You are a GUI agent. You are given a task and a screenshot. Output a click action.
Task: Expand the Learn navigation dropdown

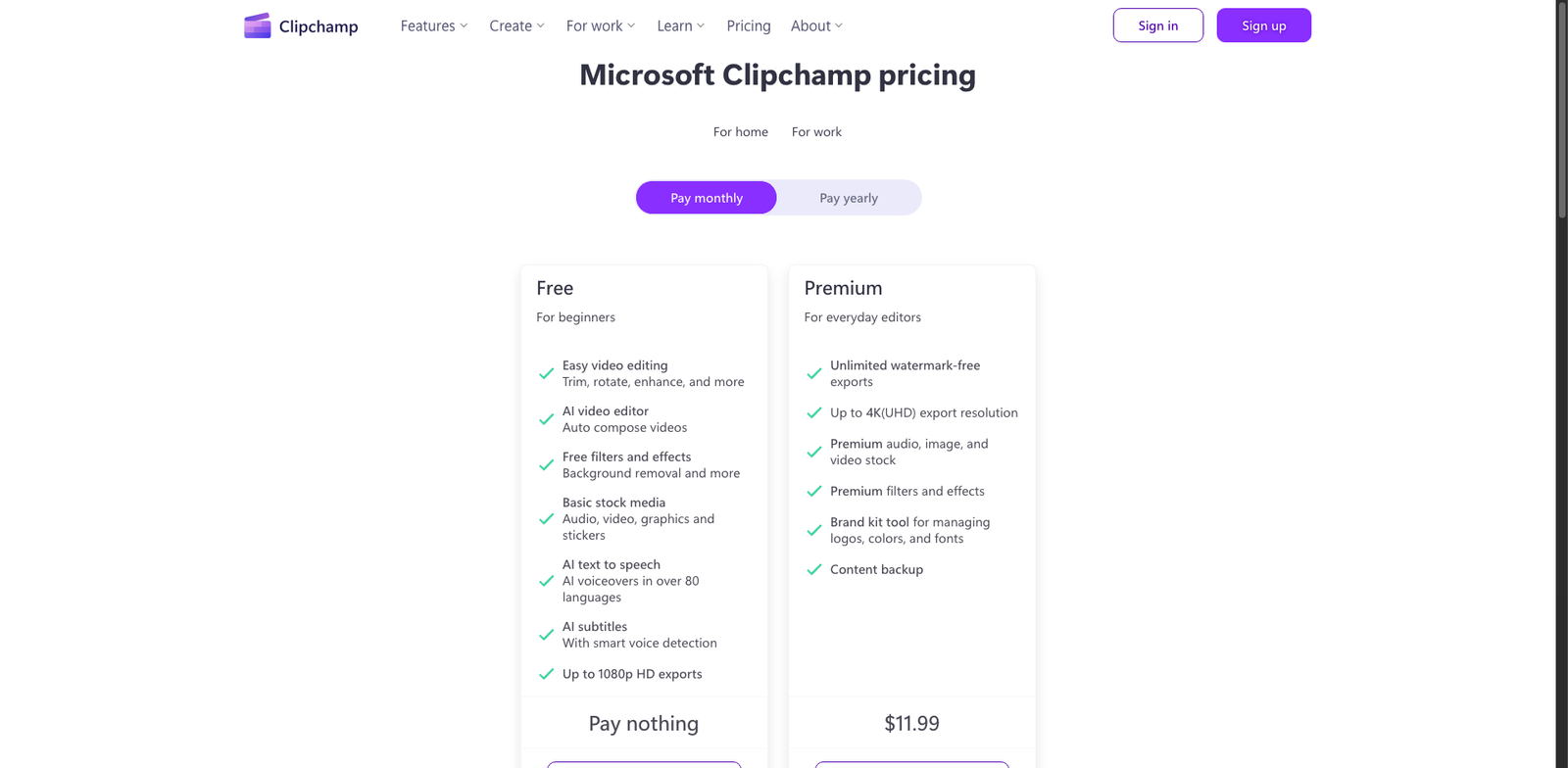pyautogui.click(x=680, y=25)
